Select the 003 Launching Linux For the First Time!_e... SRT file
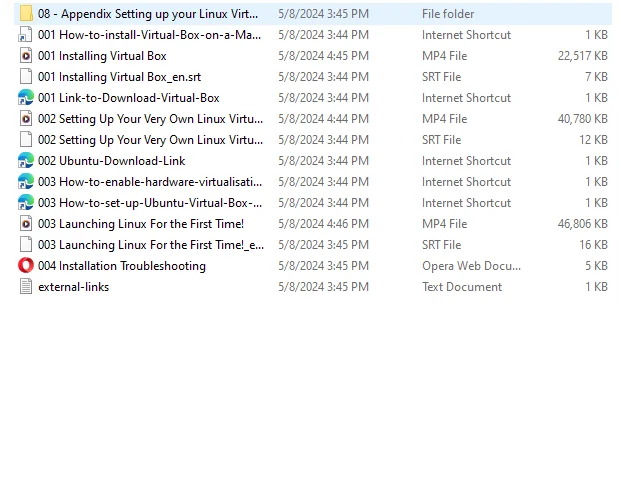 pyautogui.click(x=151, y=245)
